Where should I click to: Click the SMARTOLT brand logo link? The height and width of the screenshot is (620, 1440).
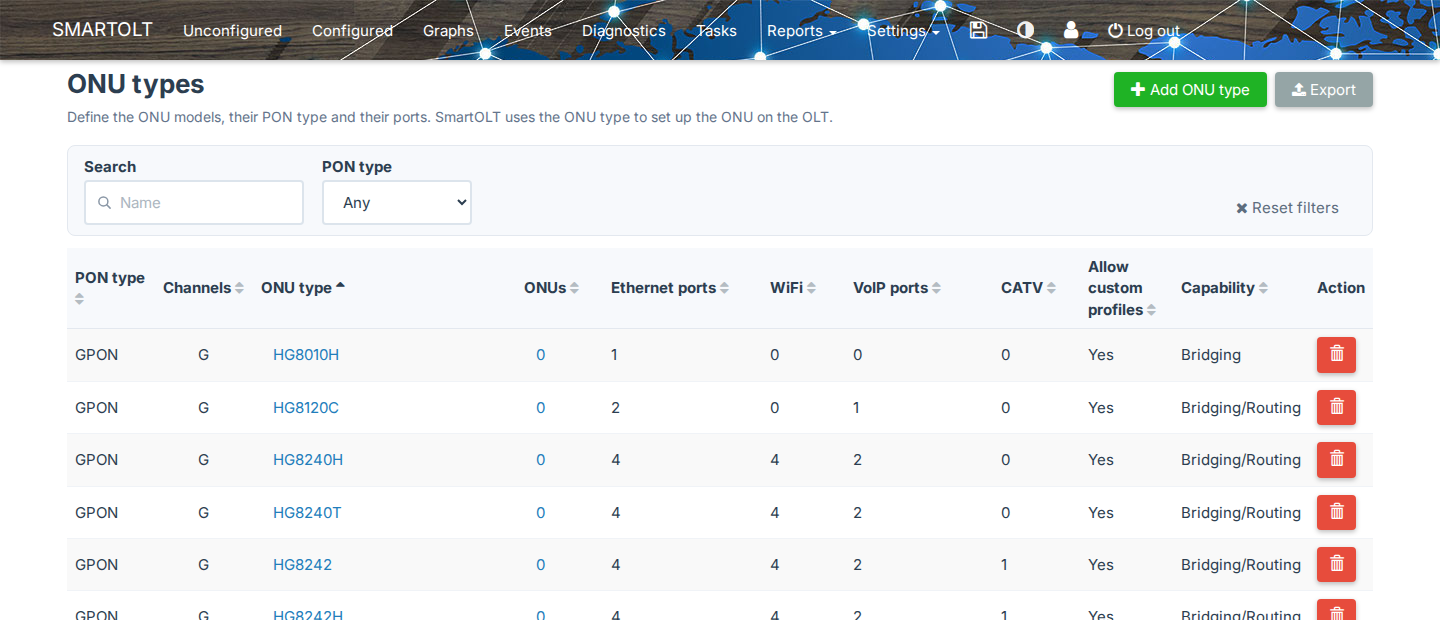click(x=102, y=29)
